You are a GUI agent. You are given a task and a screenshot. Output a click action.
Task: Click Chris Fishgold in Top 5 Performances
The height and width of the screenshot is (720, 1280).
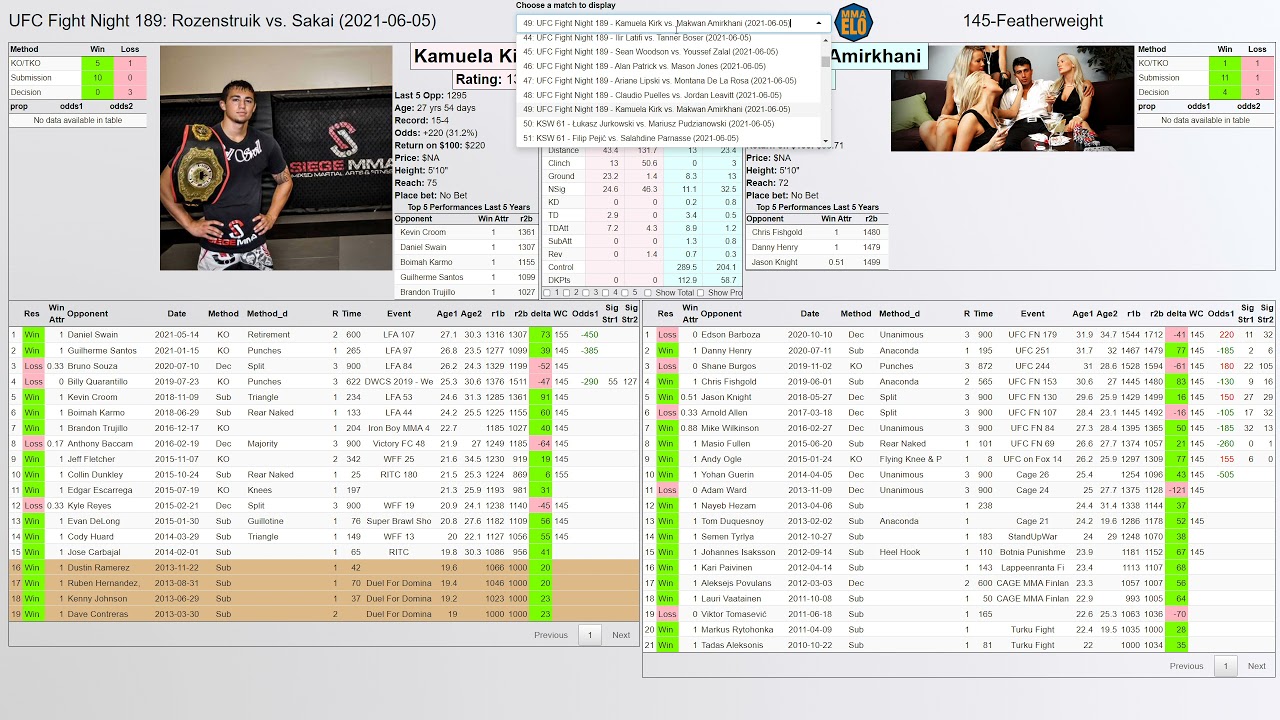click(x=777, y=232)
